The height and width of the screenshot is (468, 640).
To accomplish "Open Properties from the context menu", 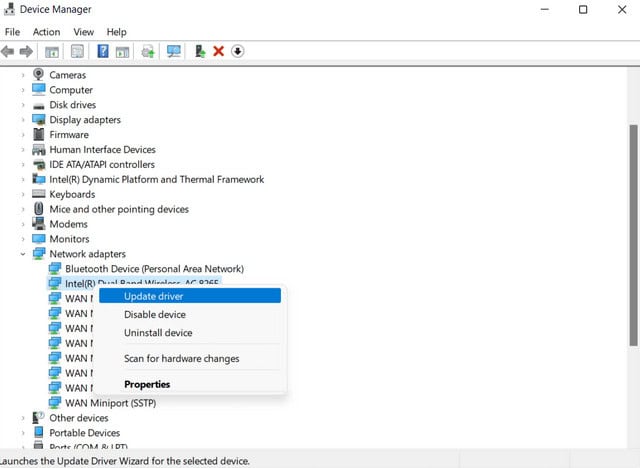I will tap(190, 384).
